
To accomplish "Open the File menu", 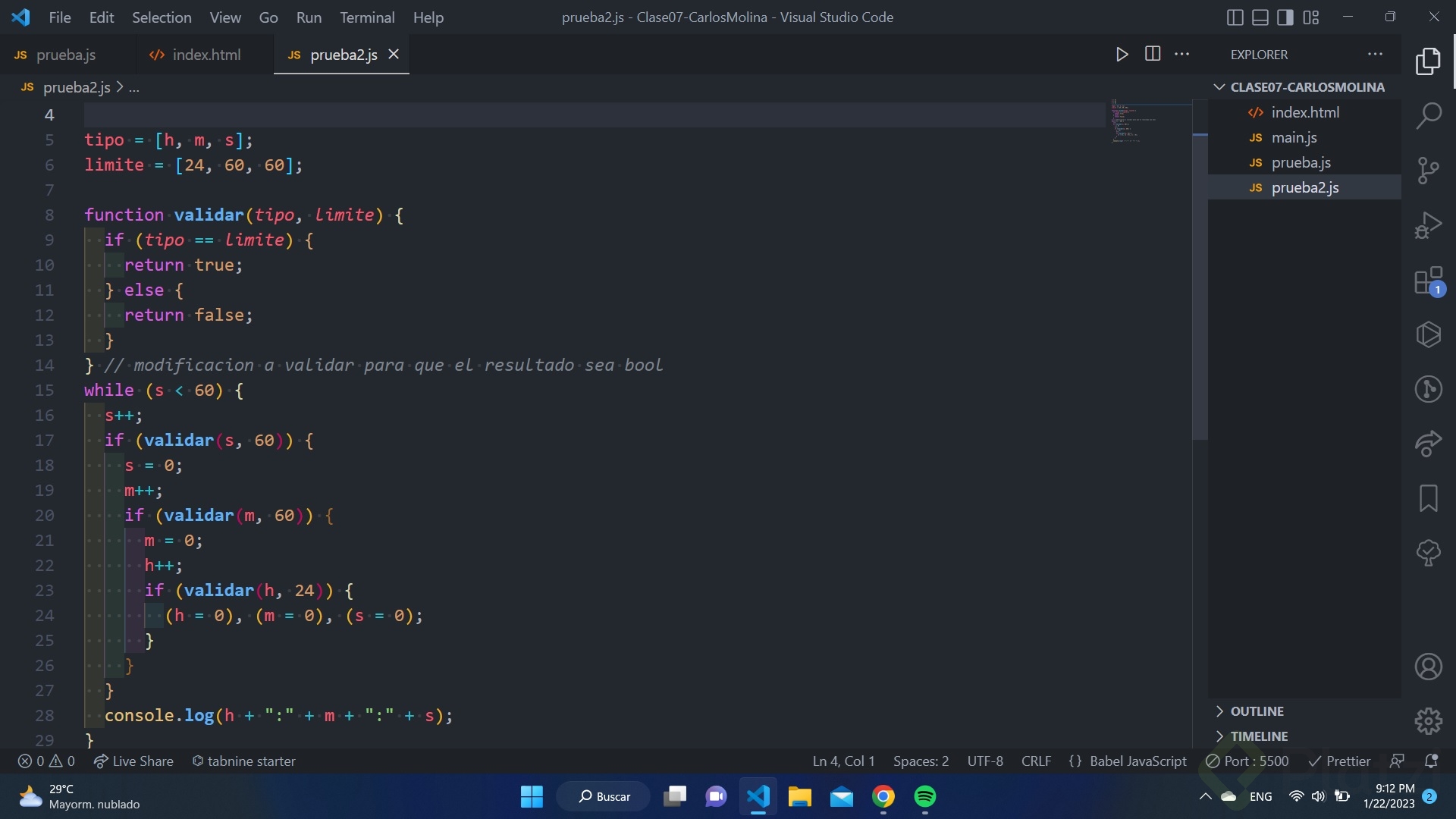I will (60, 17).
